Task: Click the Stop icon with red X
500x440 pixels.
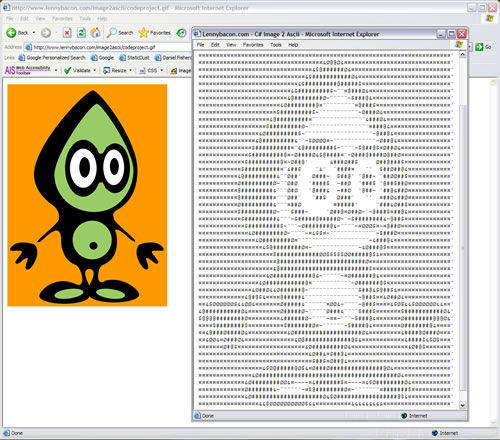Action: pyautogui.click(x=67, y=33)
